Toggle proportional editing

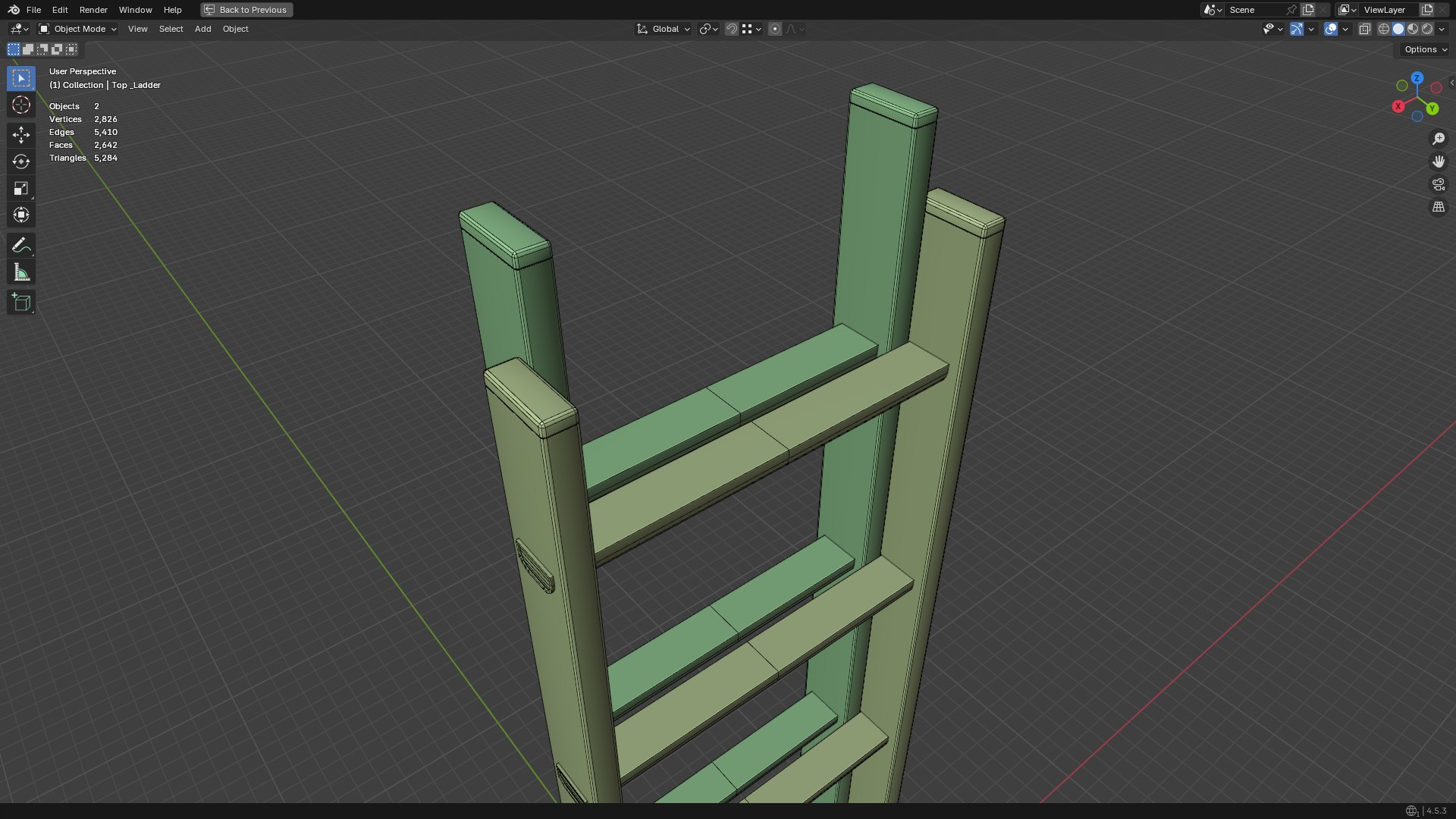[774, 29]
